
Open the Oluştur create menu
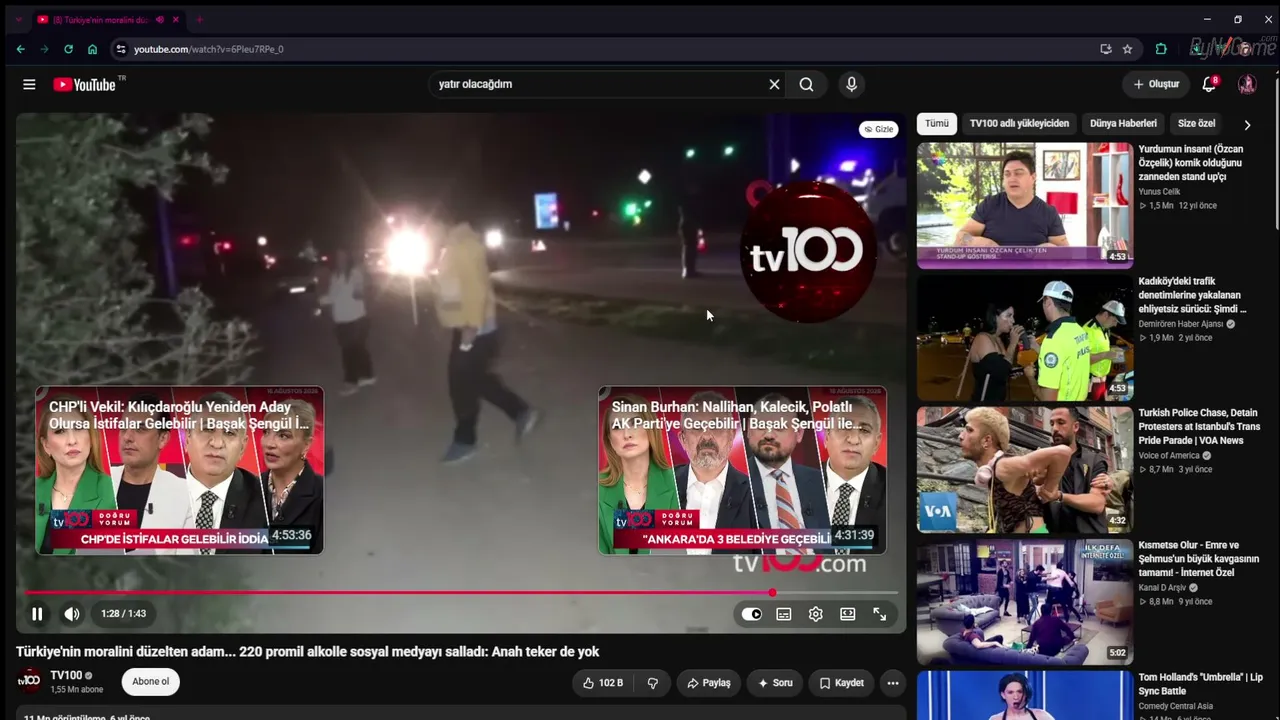[x=1156, y=85]
